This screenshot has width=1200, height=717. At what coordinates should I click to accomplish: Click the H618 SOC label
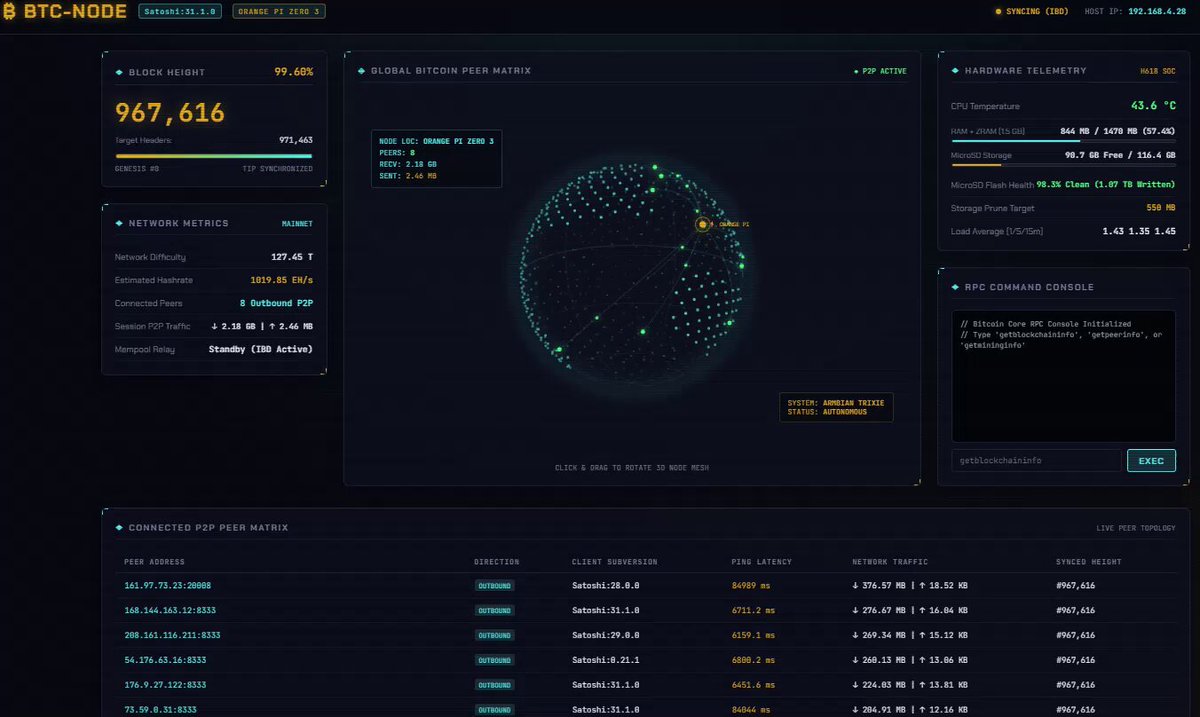pos(1158,72)
